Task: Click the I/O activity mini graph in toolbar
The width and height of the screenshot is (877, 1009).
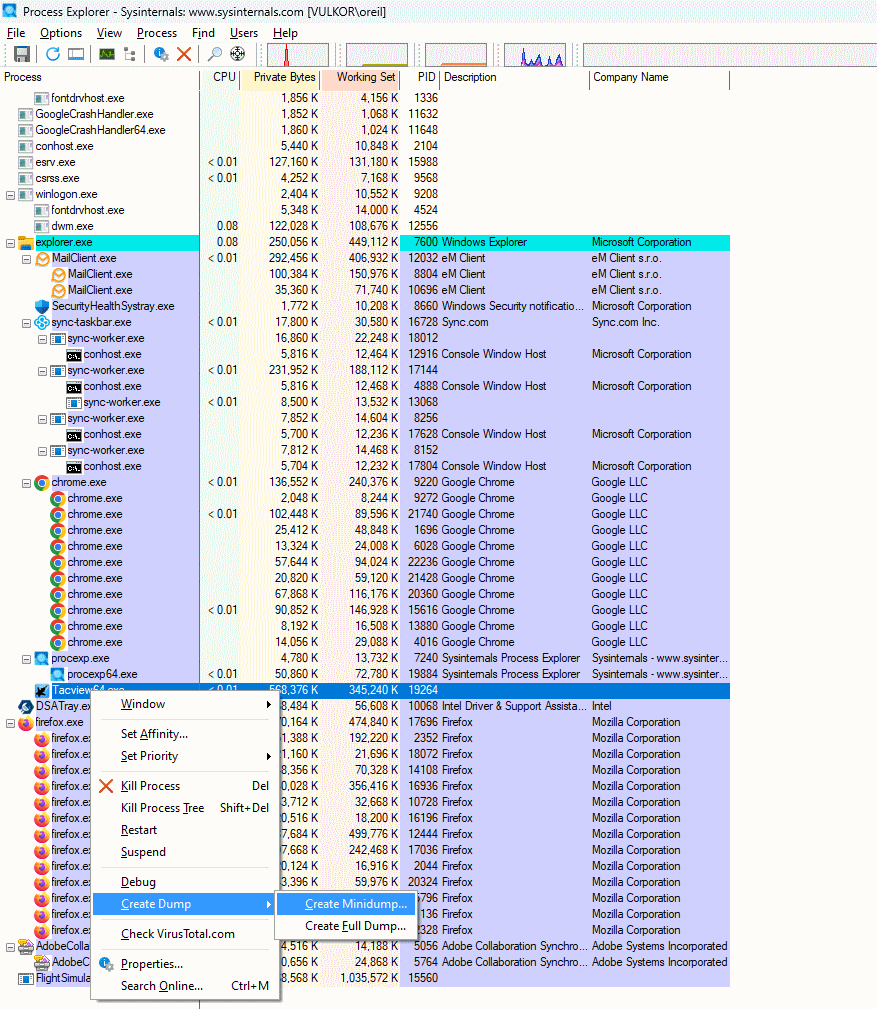Action: pyautogui.click(x=535, y=55)
